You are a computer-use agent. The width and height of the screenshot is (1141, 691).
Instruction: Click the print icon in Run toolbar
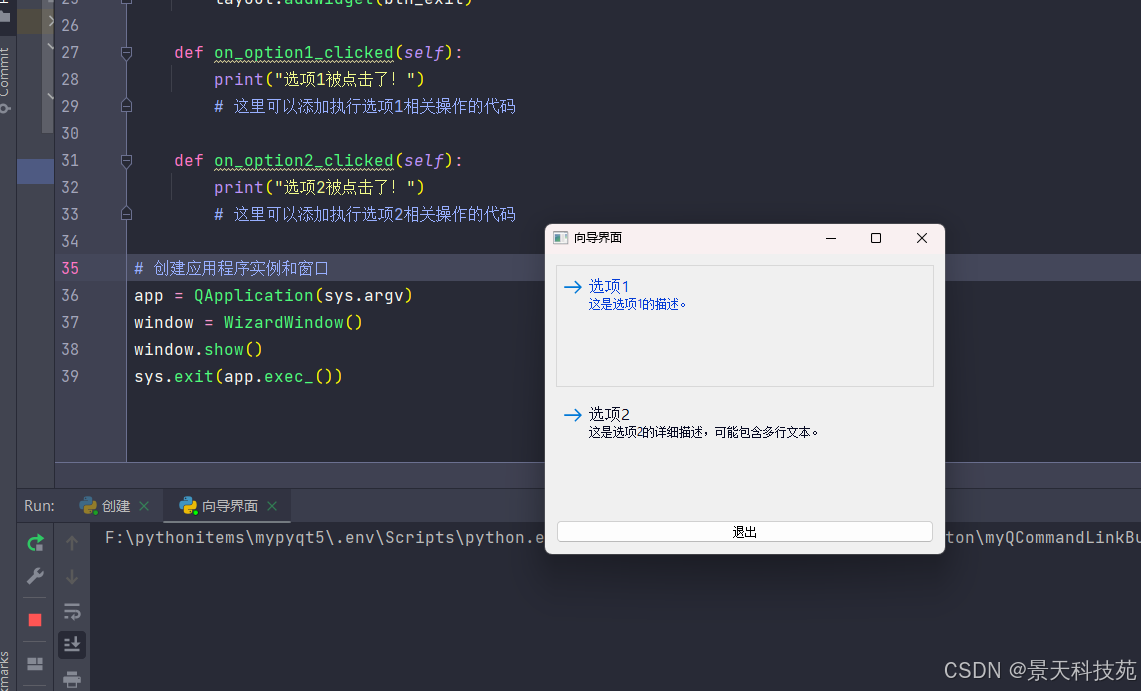pos(72,680)
